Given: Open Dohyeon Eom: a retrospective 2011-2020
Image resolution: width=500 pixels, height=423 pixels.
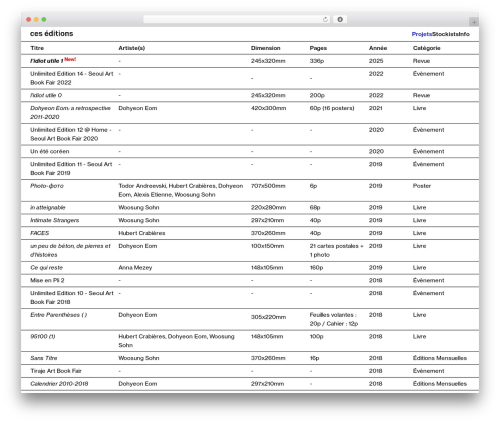Looking at the screenshot, I should click(x=70, y=112).
